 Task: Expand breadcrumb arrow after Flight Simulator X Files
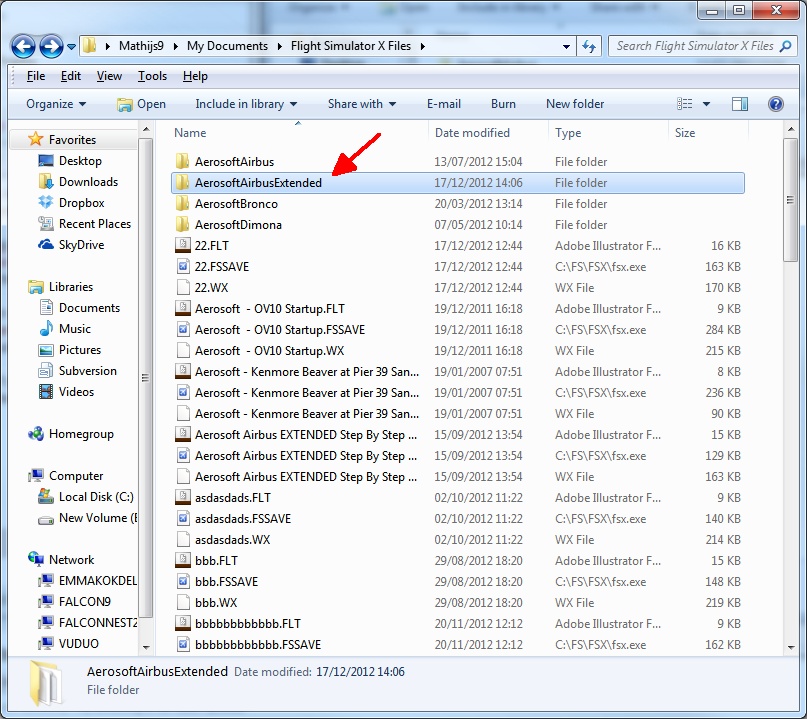point(423,46)
